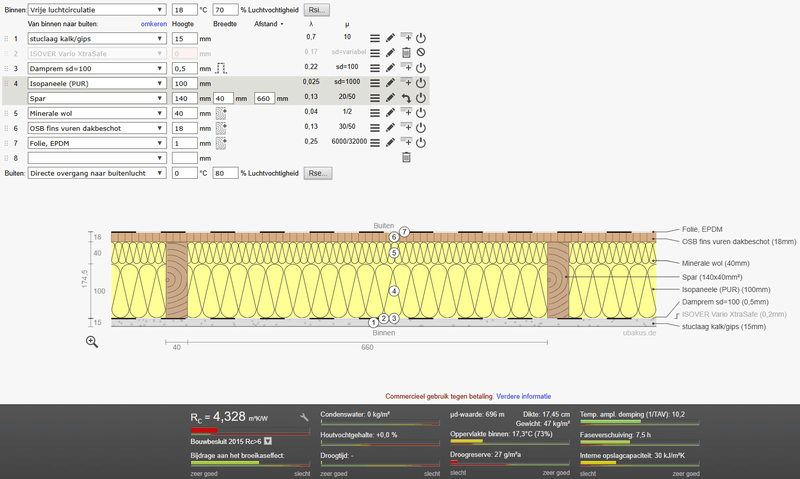Grab the drag handle of layer 1

[7, 39]
